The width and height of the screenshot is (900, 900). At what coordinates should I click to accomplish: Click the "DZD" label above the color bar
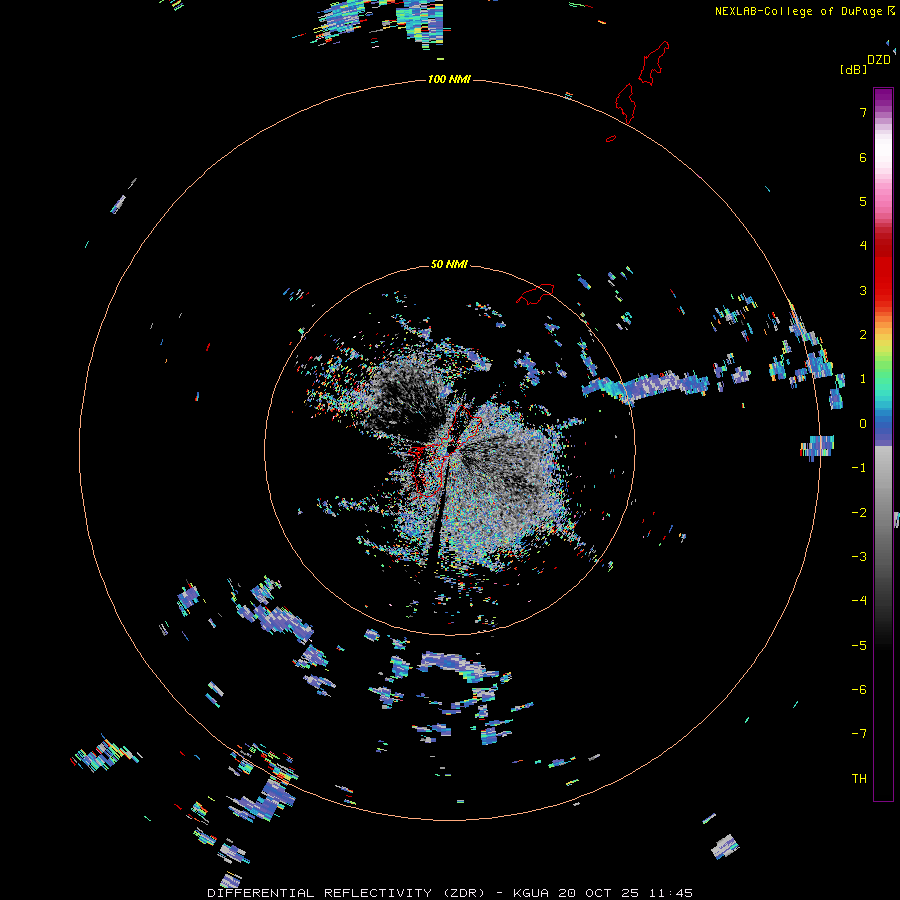click(879, 60)
